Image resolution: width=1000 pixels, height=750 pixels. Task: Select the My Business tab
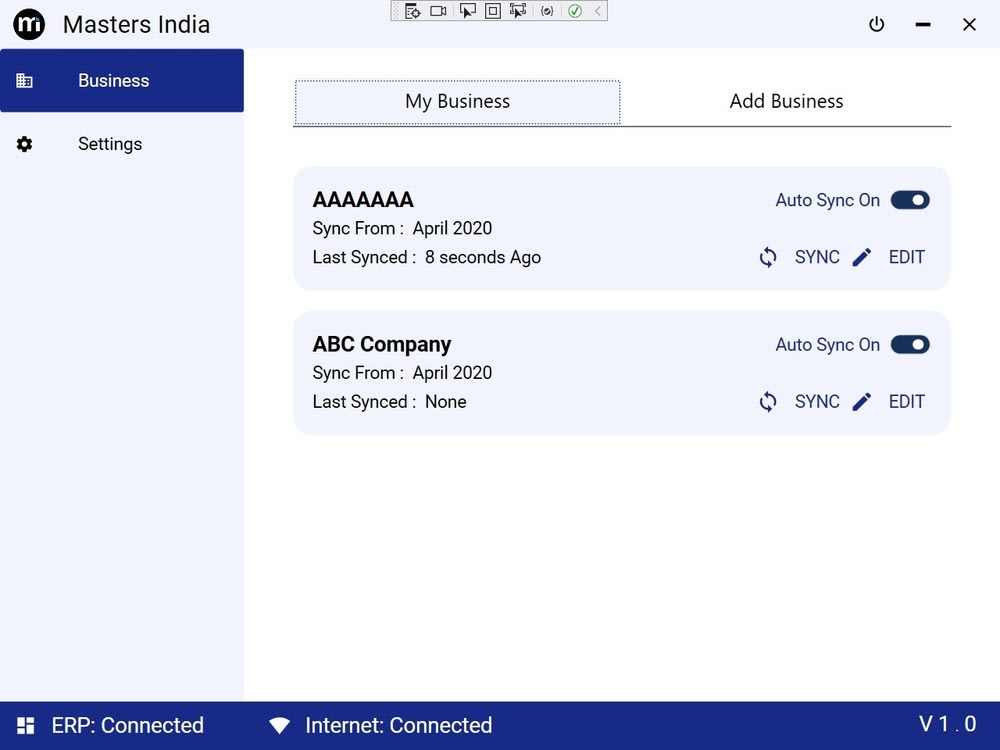tap(457, 101)
